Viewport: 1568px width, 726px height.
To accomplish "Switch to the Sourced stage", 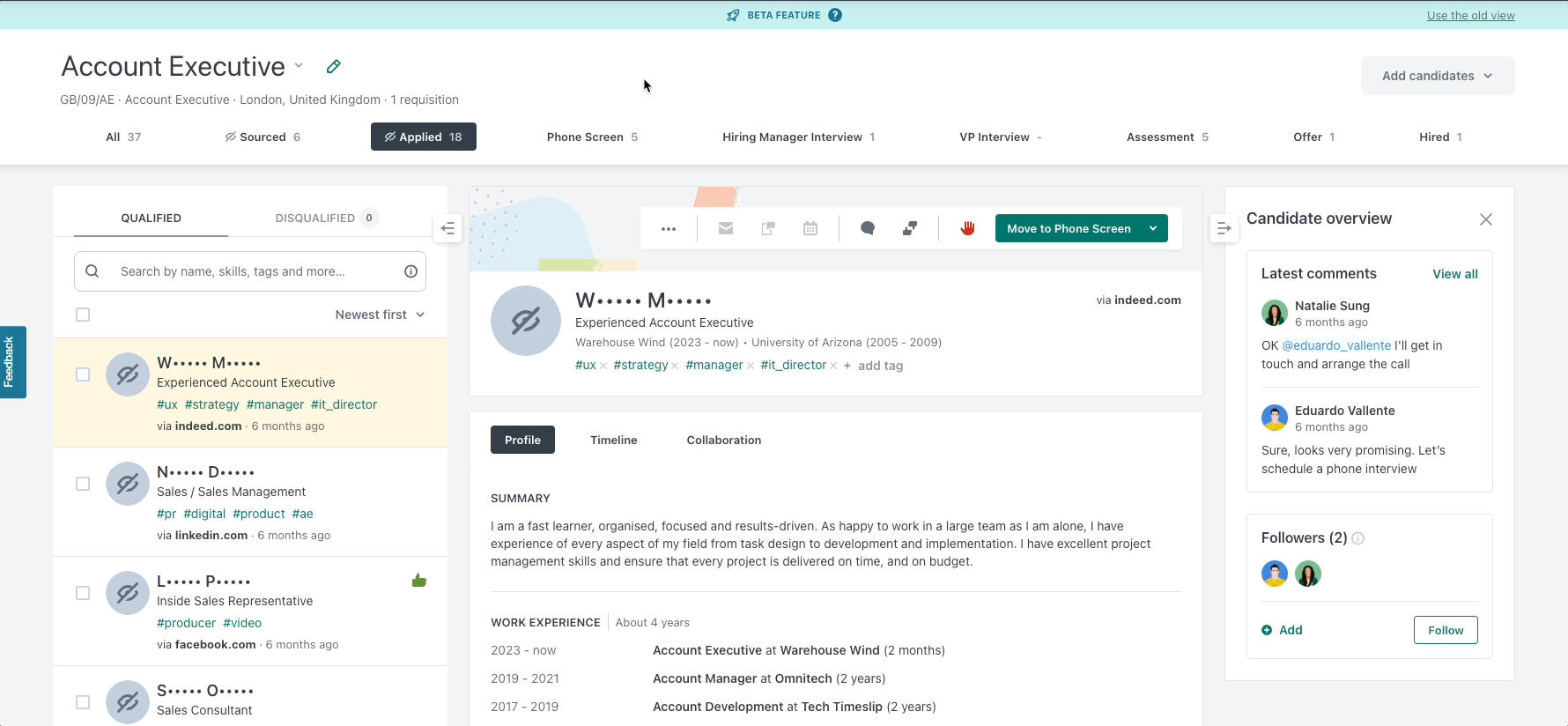I will pyautogui.click(x=263, y=137).
